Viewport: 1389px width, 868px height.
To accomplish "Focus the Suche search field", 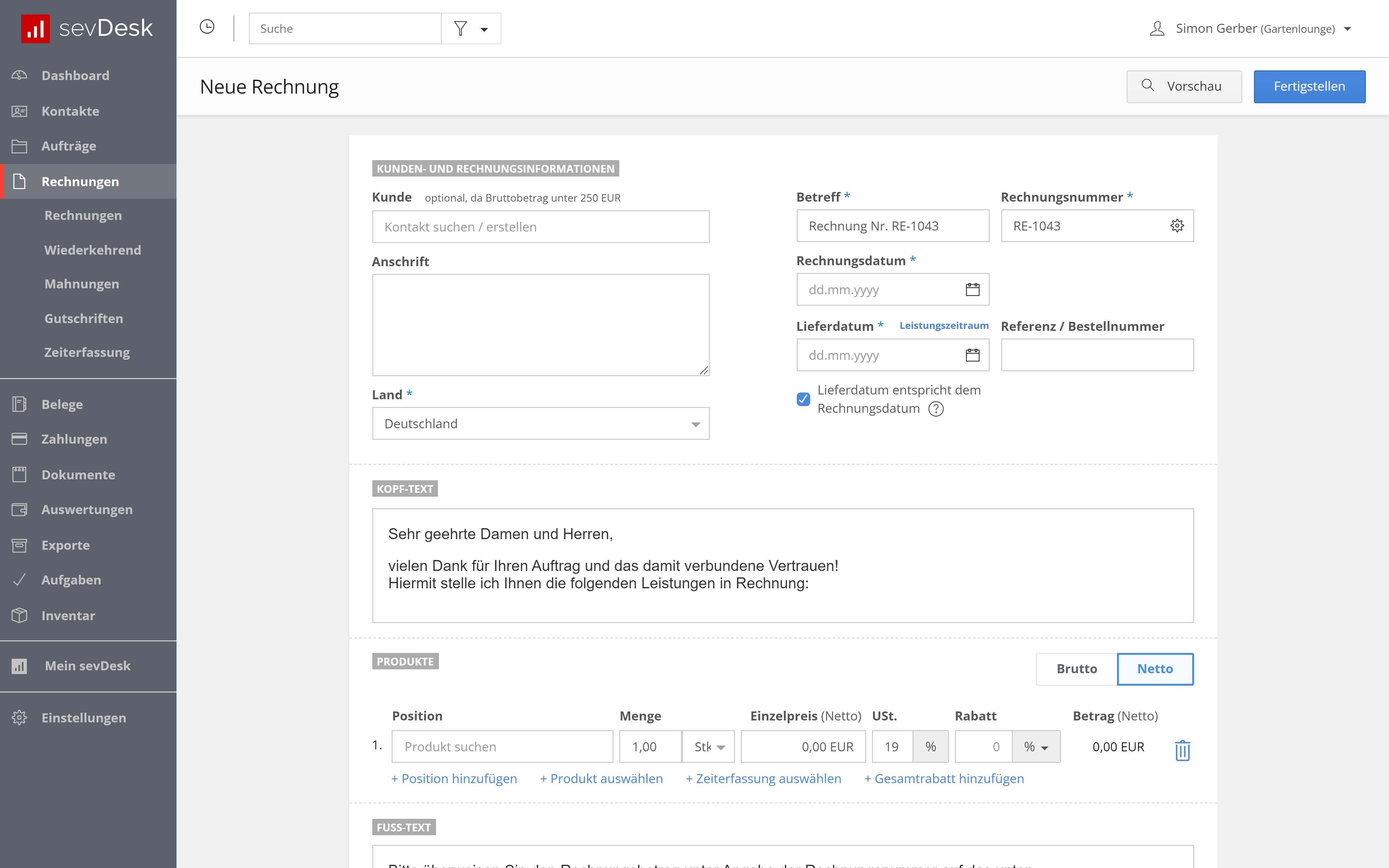I will coord(345,28).
